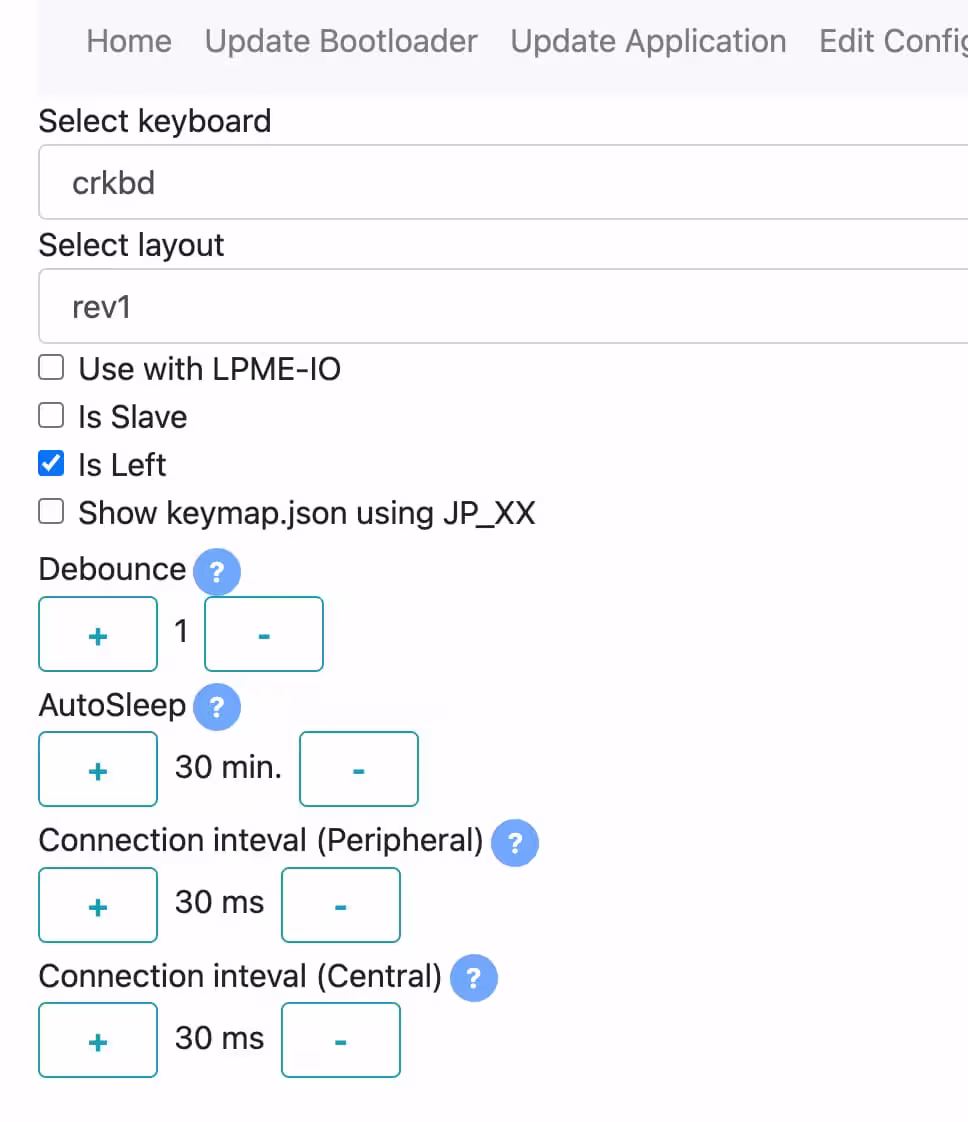Show the AutoSleep help tooltip icon
Image resolution: width=968 pixels, height=1122 pixels.
[x=217, y=707]
